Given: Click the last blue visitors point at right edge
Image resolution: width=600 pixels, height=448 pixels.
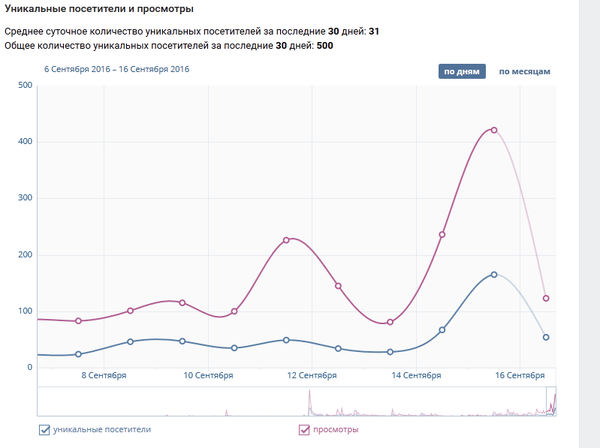Looking at the screenshot, I should click(x=546, y=337).
